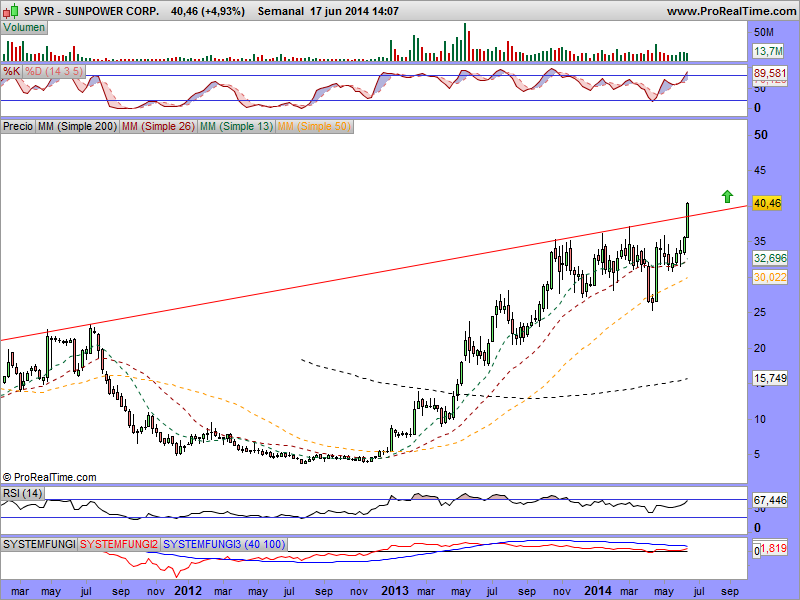This screenshot has width=800, height=600.
Task: Click the latest green weekly candle
Action: pos(688,220)
